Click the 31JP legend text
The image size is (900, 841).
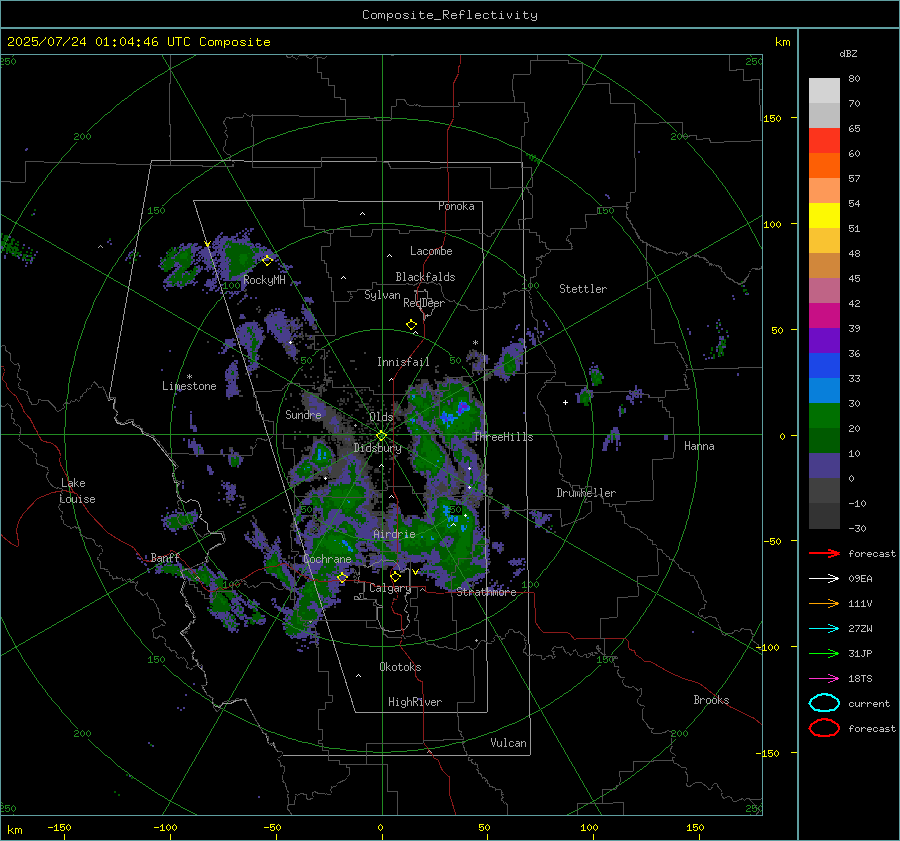(x=860, y=653)
